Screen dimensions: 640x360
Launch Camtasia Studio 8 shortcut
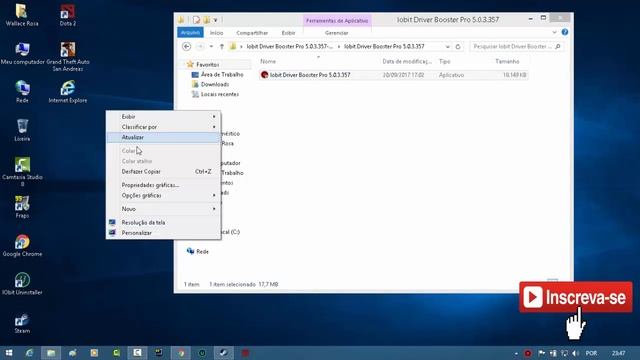(22, 171)
